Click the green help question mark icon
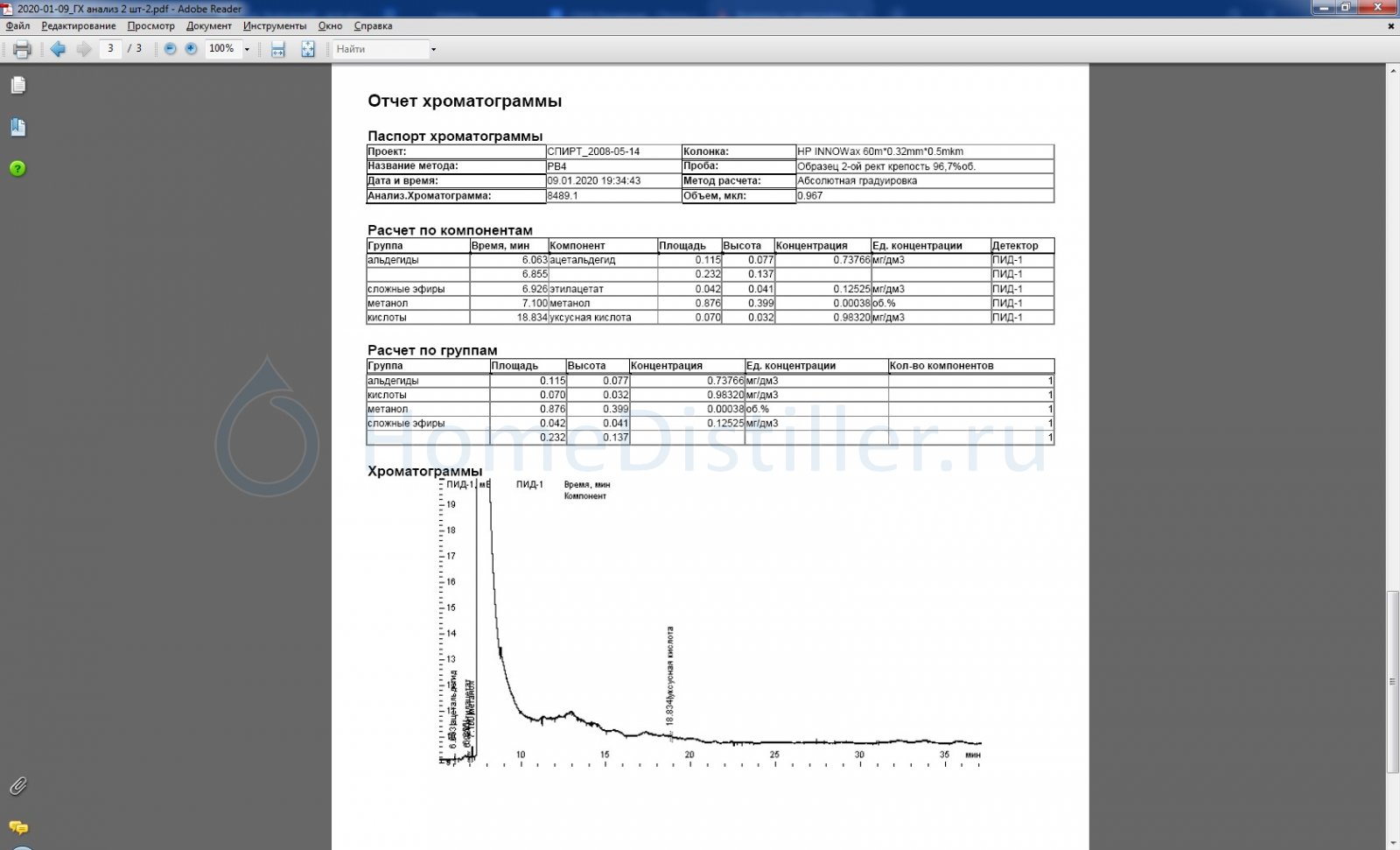This screenshot has width=1400, height=850. coord(17,169)
